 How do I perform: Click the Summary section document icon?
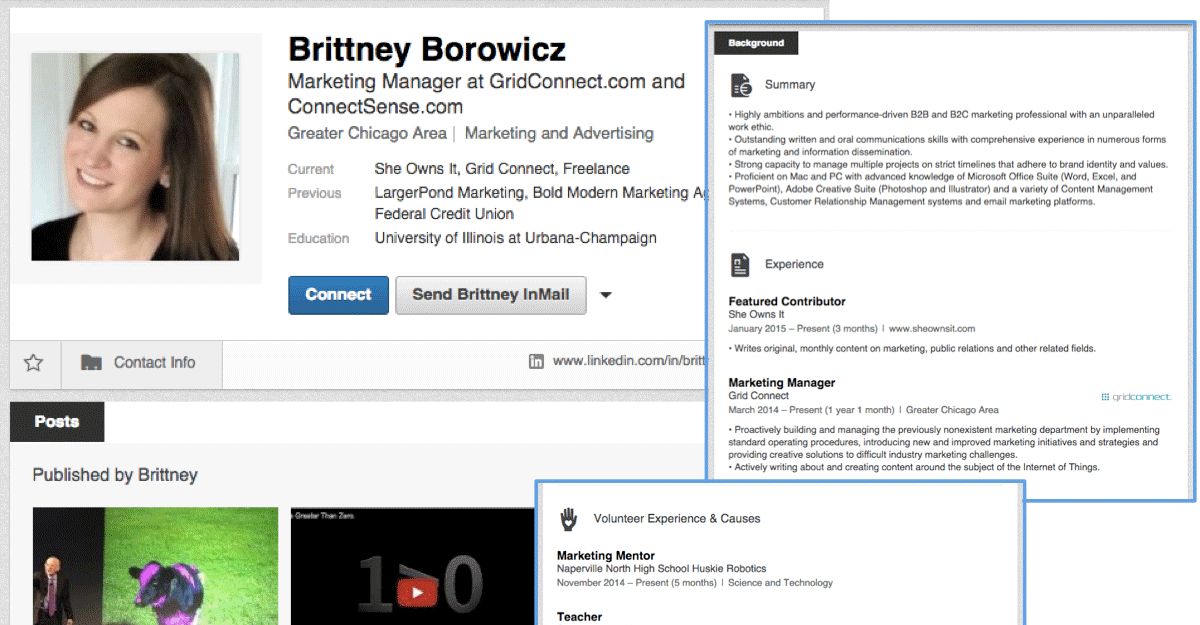741,85
